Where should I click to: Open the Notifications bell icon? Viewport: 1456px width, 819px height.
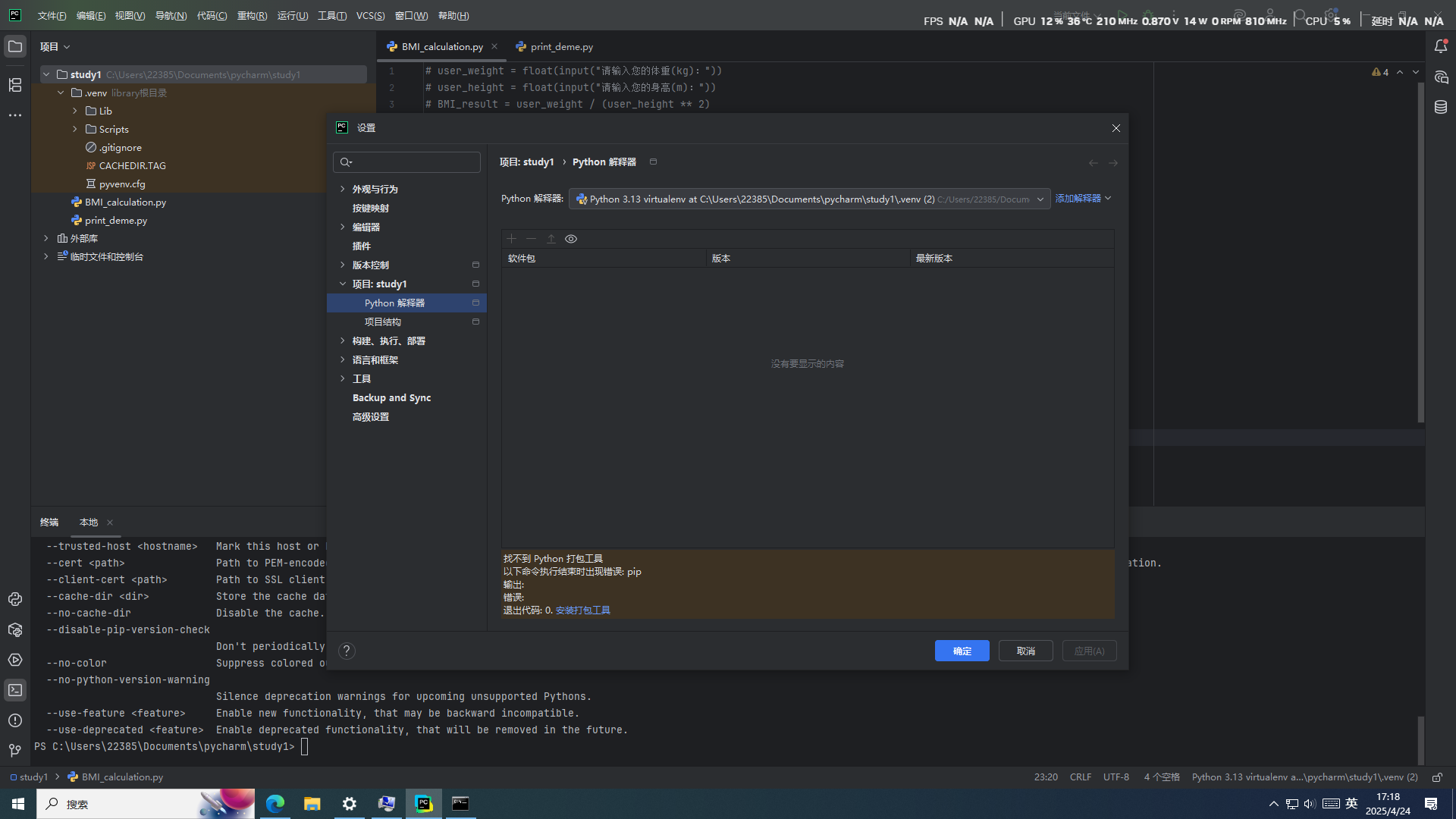(x=1441, y=47)
